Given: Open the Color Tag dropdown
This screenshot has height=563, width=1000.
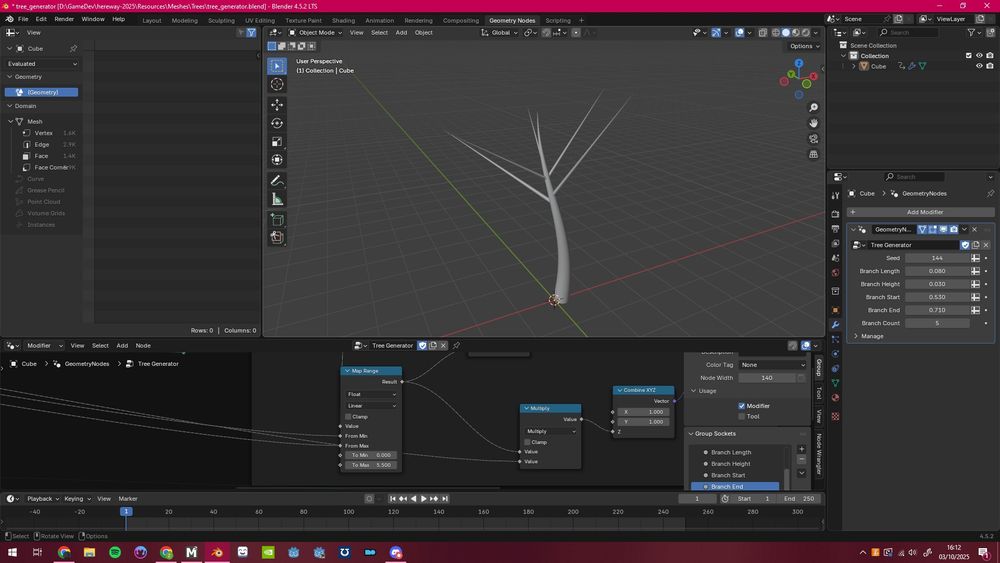Looking at the screenshot, I should pos(772,365).
